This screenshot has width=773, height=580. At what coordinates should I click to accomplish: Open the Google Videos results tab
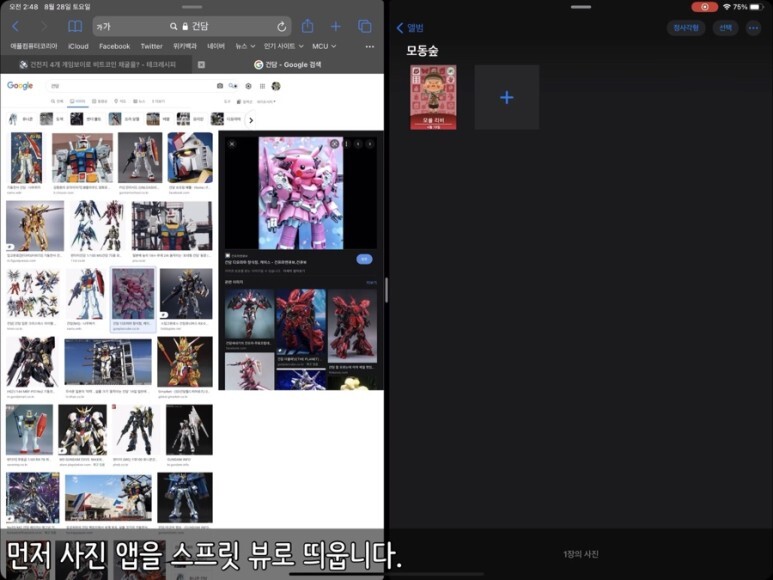tap(100, 101)
